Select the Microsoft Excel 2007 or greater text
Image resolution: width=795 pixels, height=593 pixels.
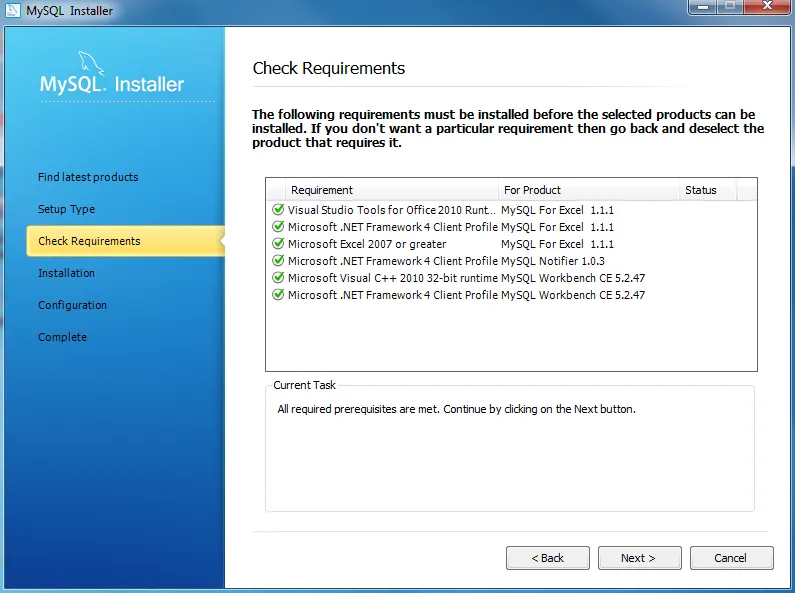pos(367,244)
